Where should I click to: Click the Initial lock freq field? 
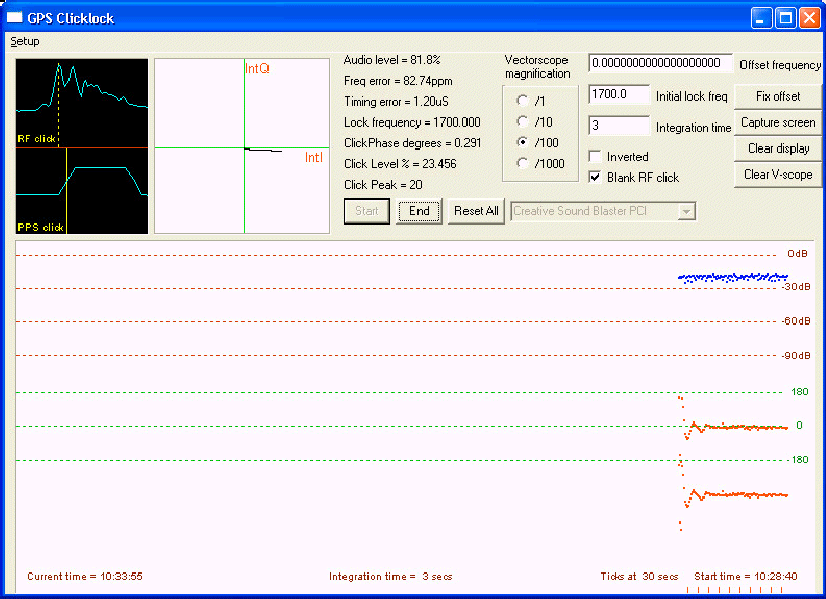point(619,95)
